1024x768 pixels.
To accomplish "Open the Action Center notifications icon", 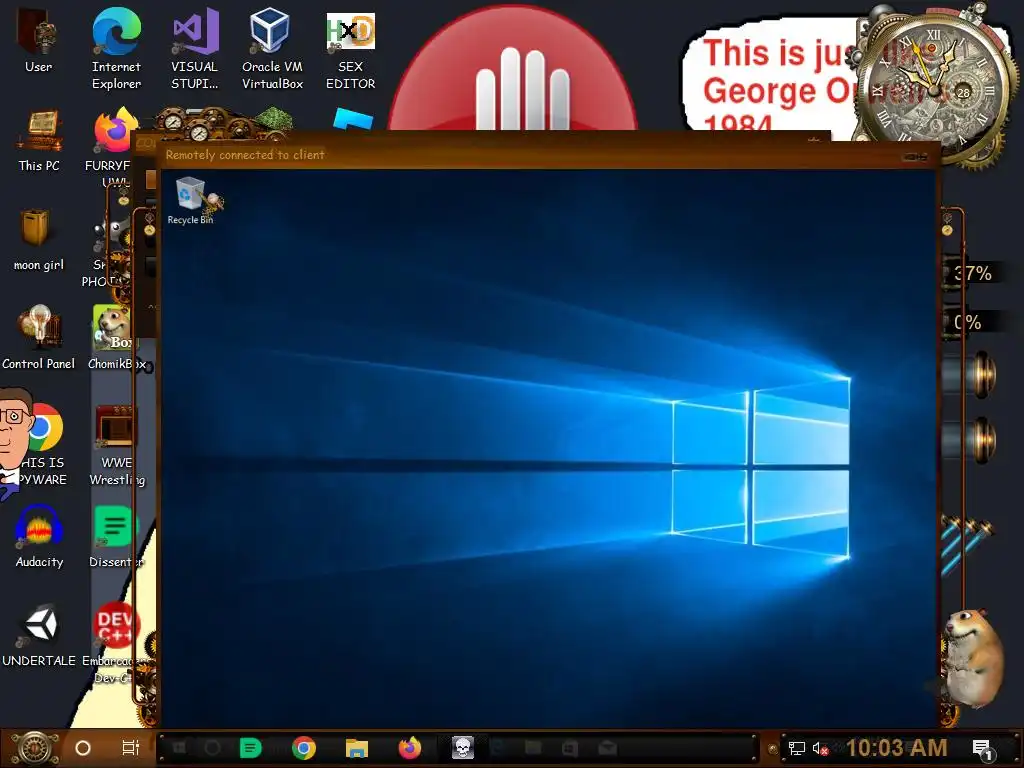I will pos(983,750).
